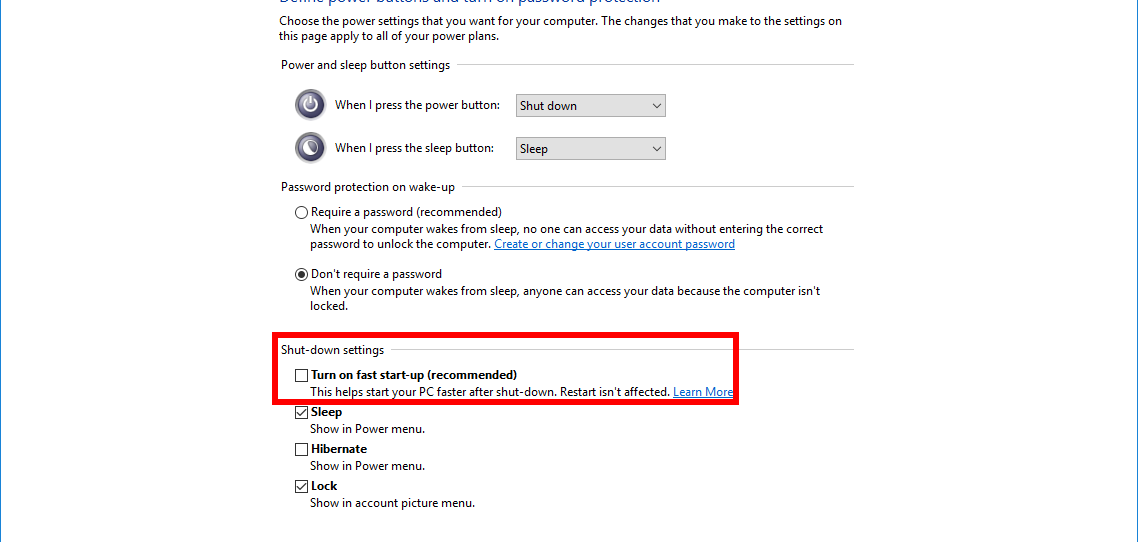Tick the Hibernate checkbox
Image resolution: width=1138 pixels, height=542 pixels.
(x=301, y=449)
